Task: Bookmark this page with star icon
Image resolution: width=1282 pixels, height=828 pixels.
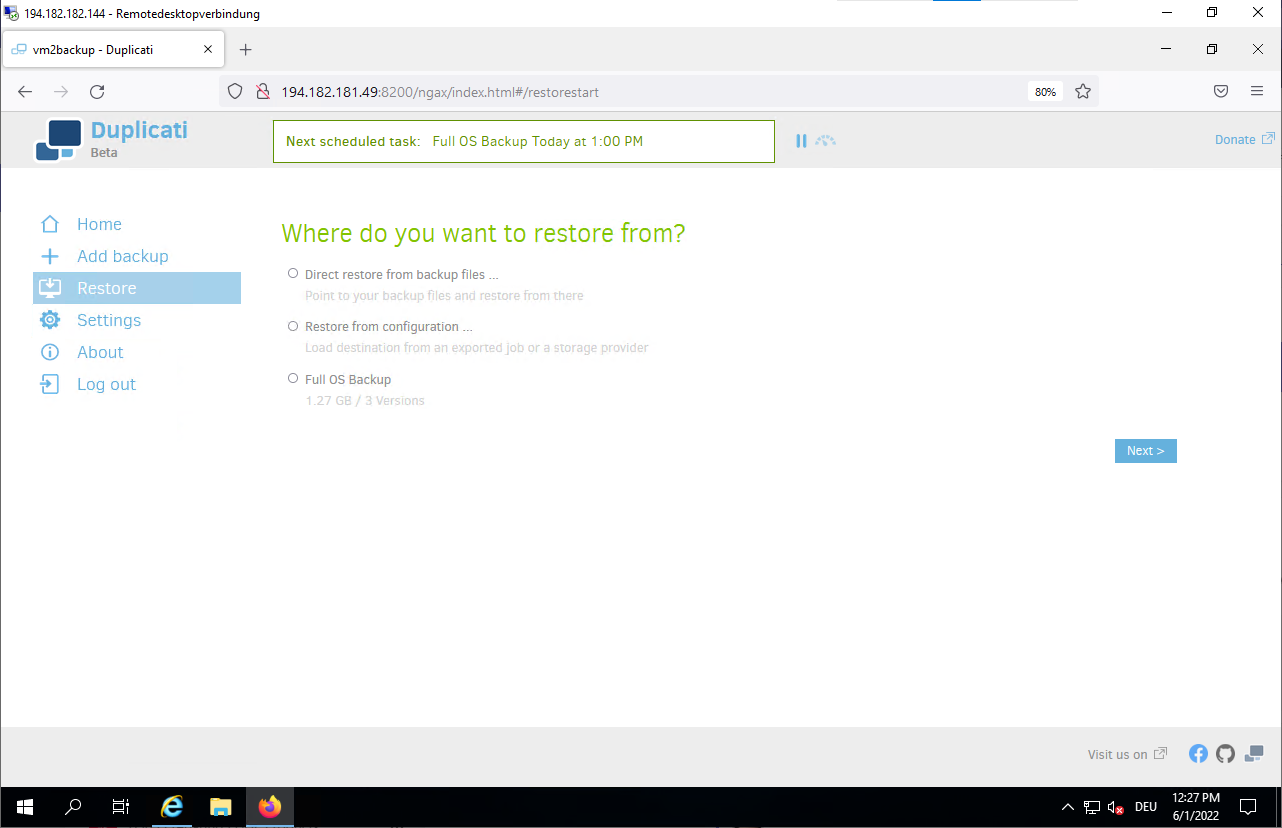Action: pos(1082,92)
